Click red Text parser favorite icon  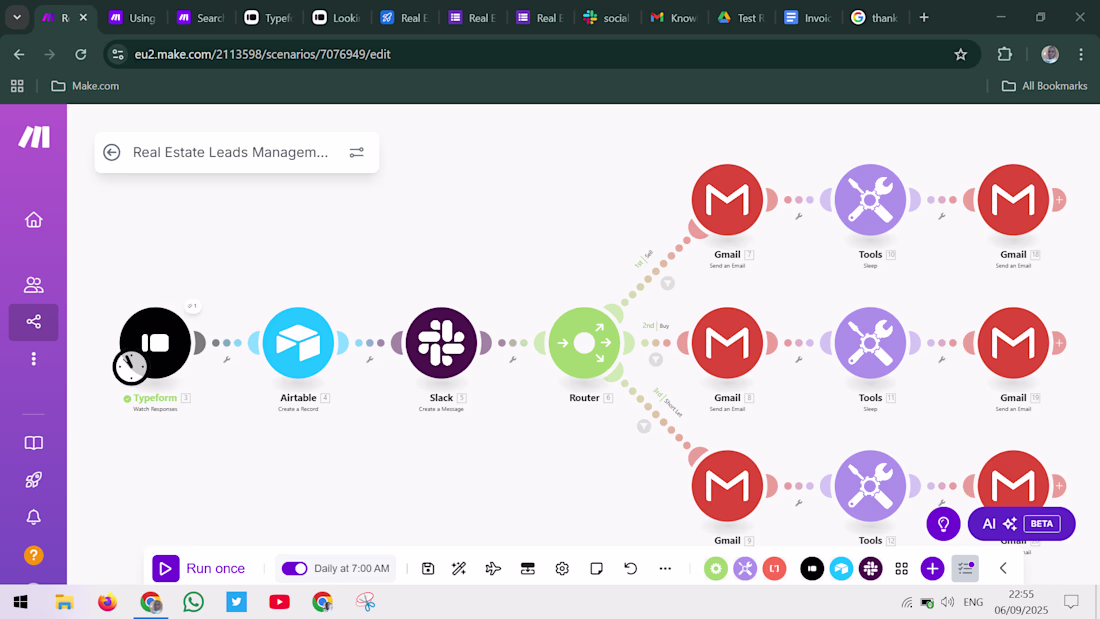pos(774,568)
